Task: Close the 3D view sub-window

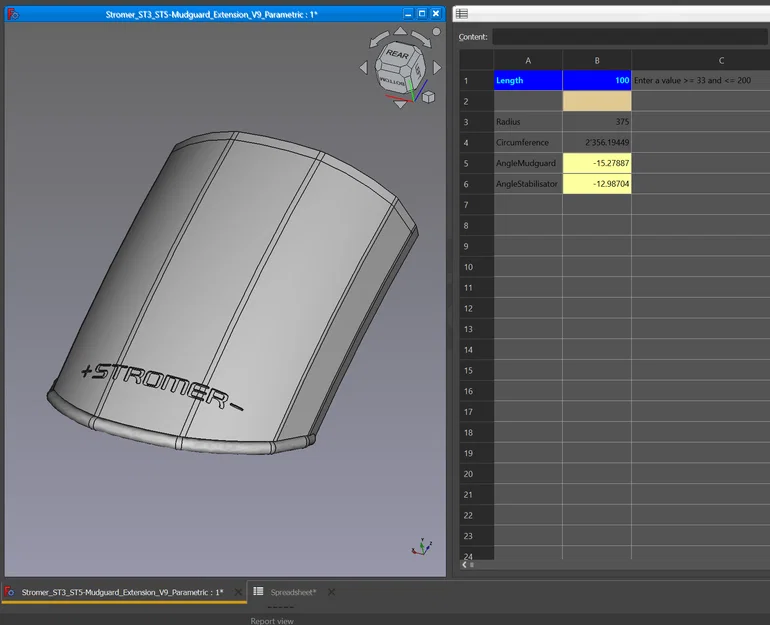Action: tap(436, 14)
